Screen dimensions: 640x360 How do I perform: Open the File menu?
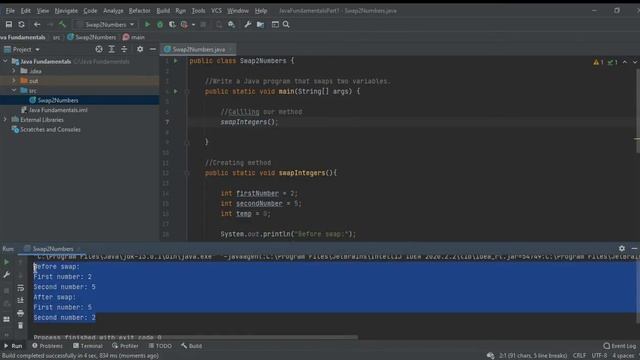(x=10, y=11)
